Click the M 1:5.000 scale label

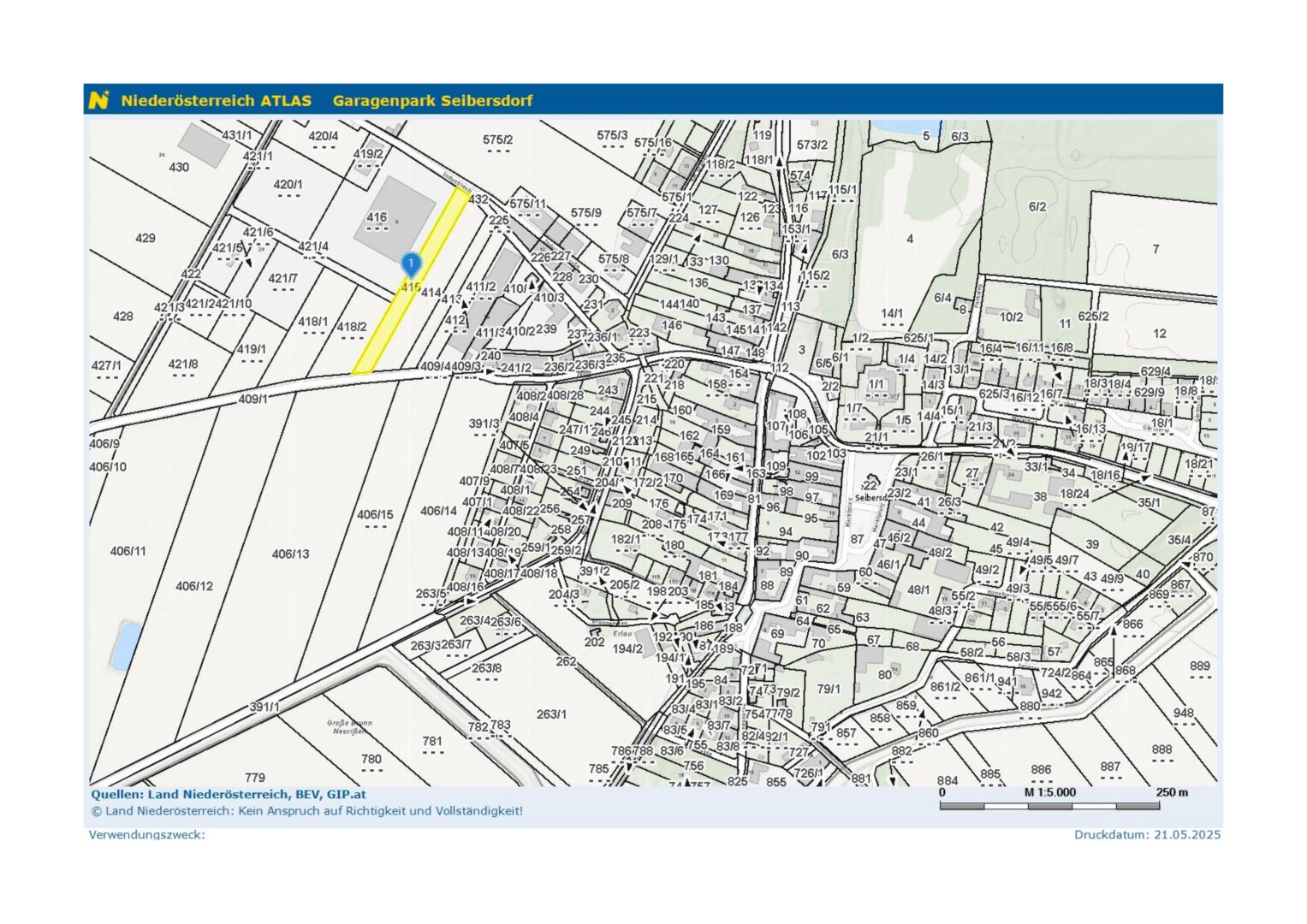1049,792
